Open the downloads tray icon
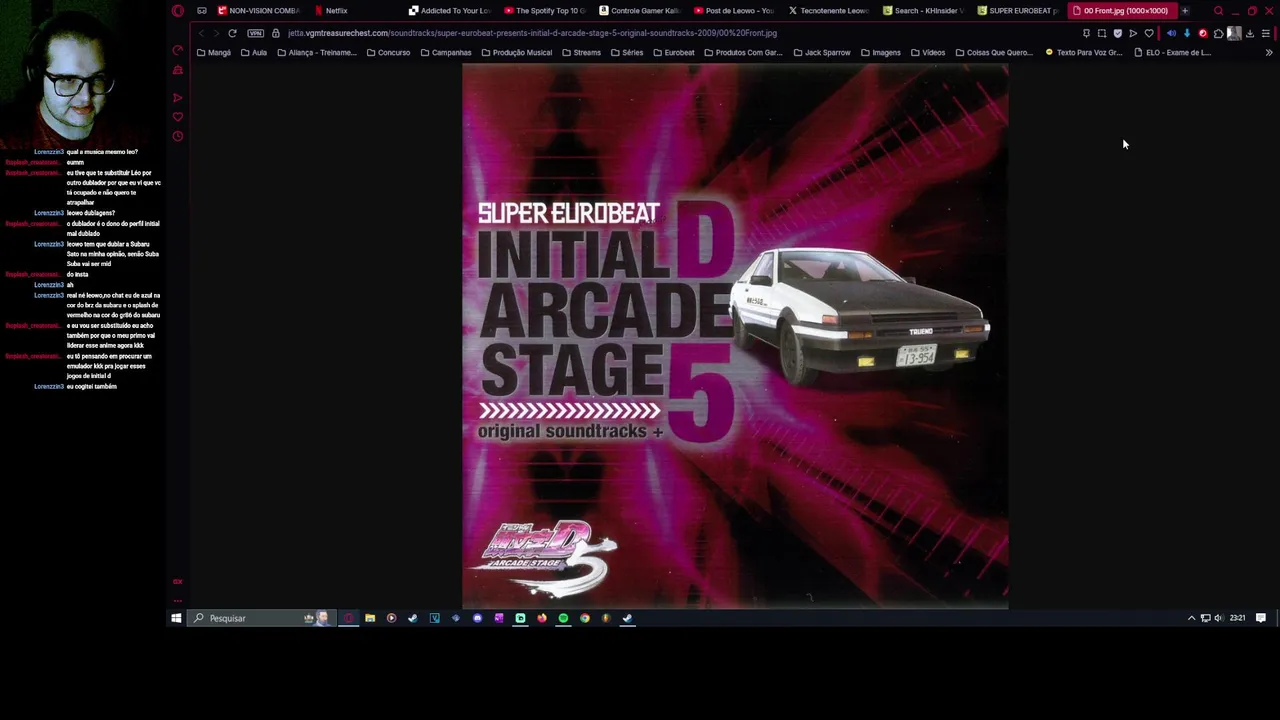The image size is (1280, 720). click(x=1250, y=33)
